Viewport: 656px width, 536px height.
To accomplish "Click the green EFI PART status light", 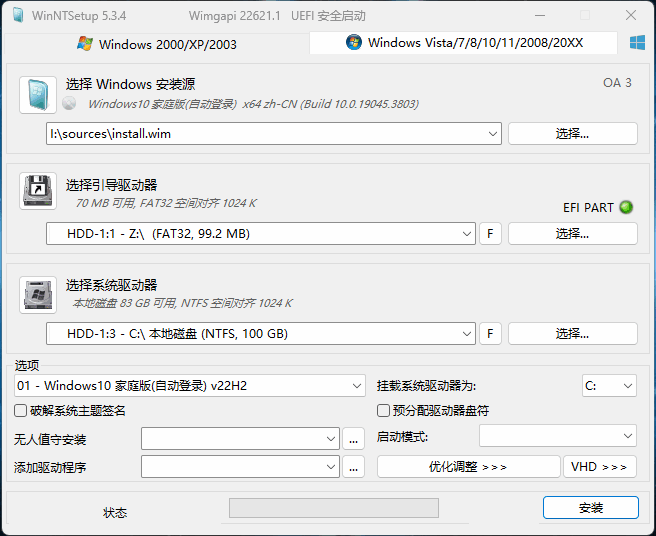I will 626,207.
